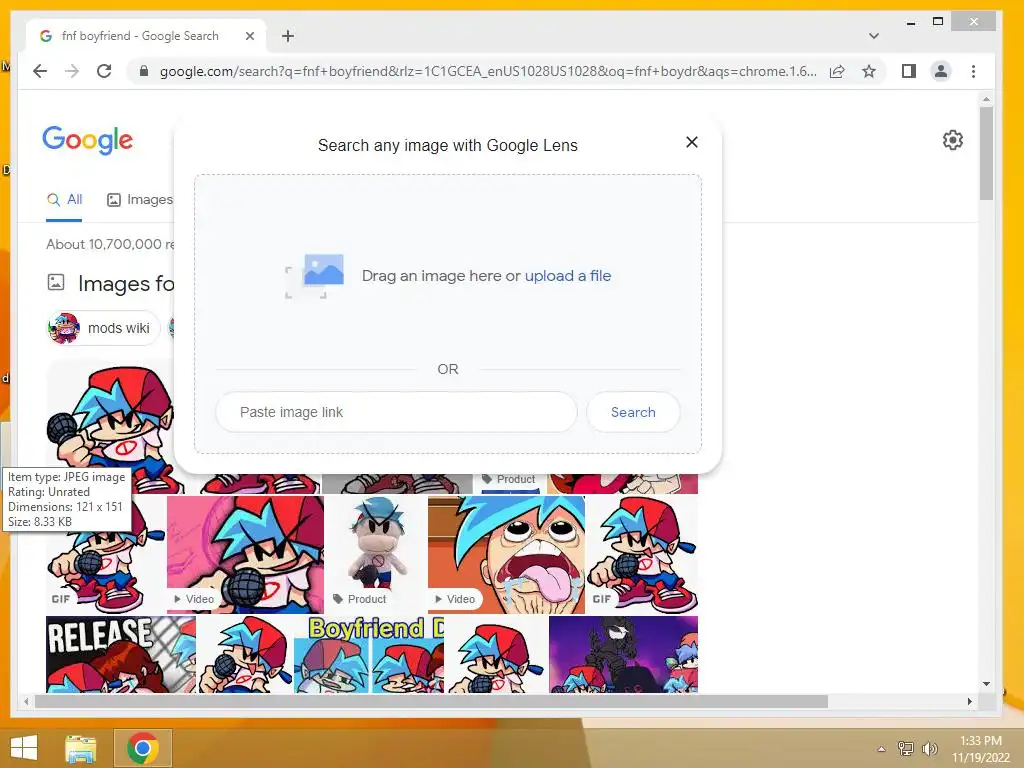
Task: Click the vertical scrollbar thumb
Action: click(986, 154)
